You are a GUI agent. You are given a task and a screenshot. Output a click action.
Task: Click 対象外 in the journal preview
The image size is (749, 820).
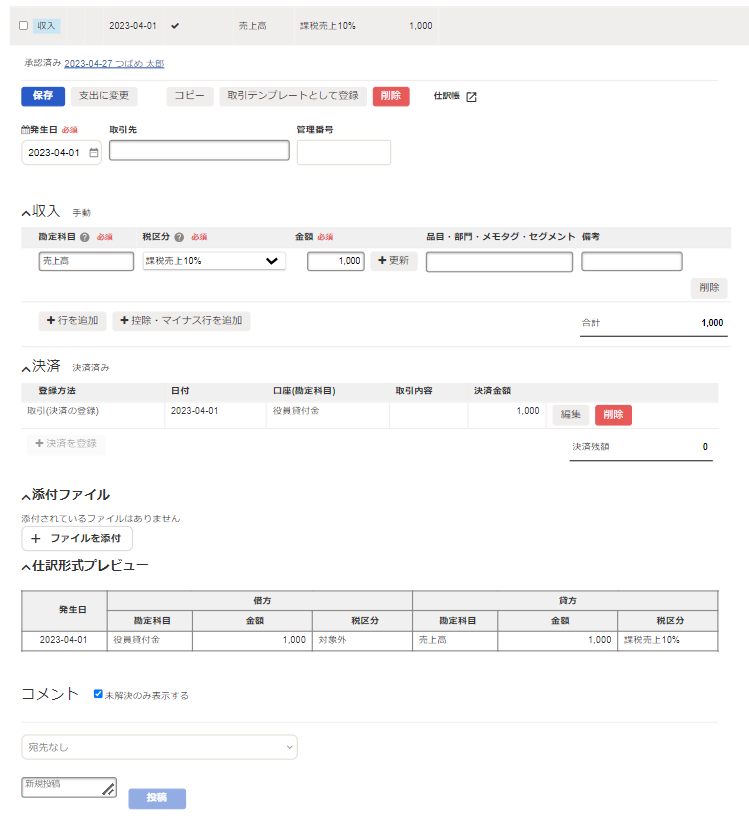point(332,640)
